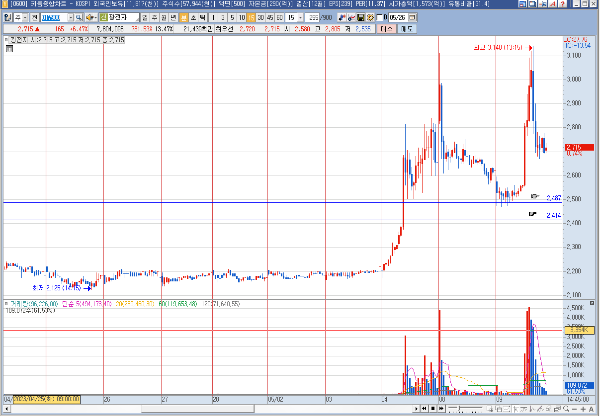Click the rewind playback button
The height and width of the screenshot is (418, 600).
424,409
